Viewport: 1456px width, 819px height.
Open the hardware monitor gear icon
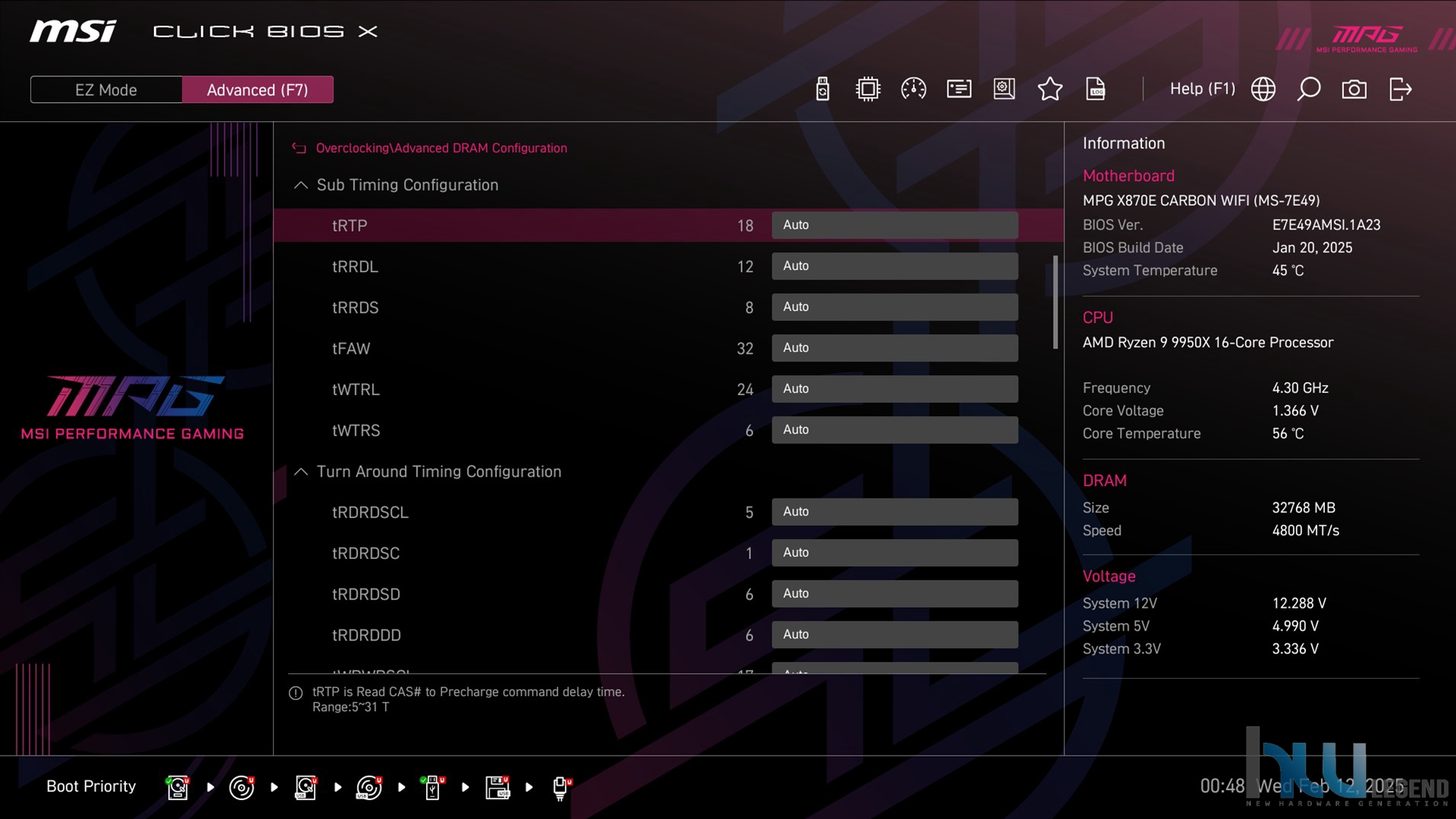coord(1004,89)
